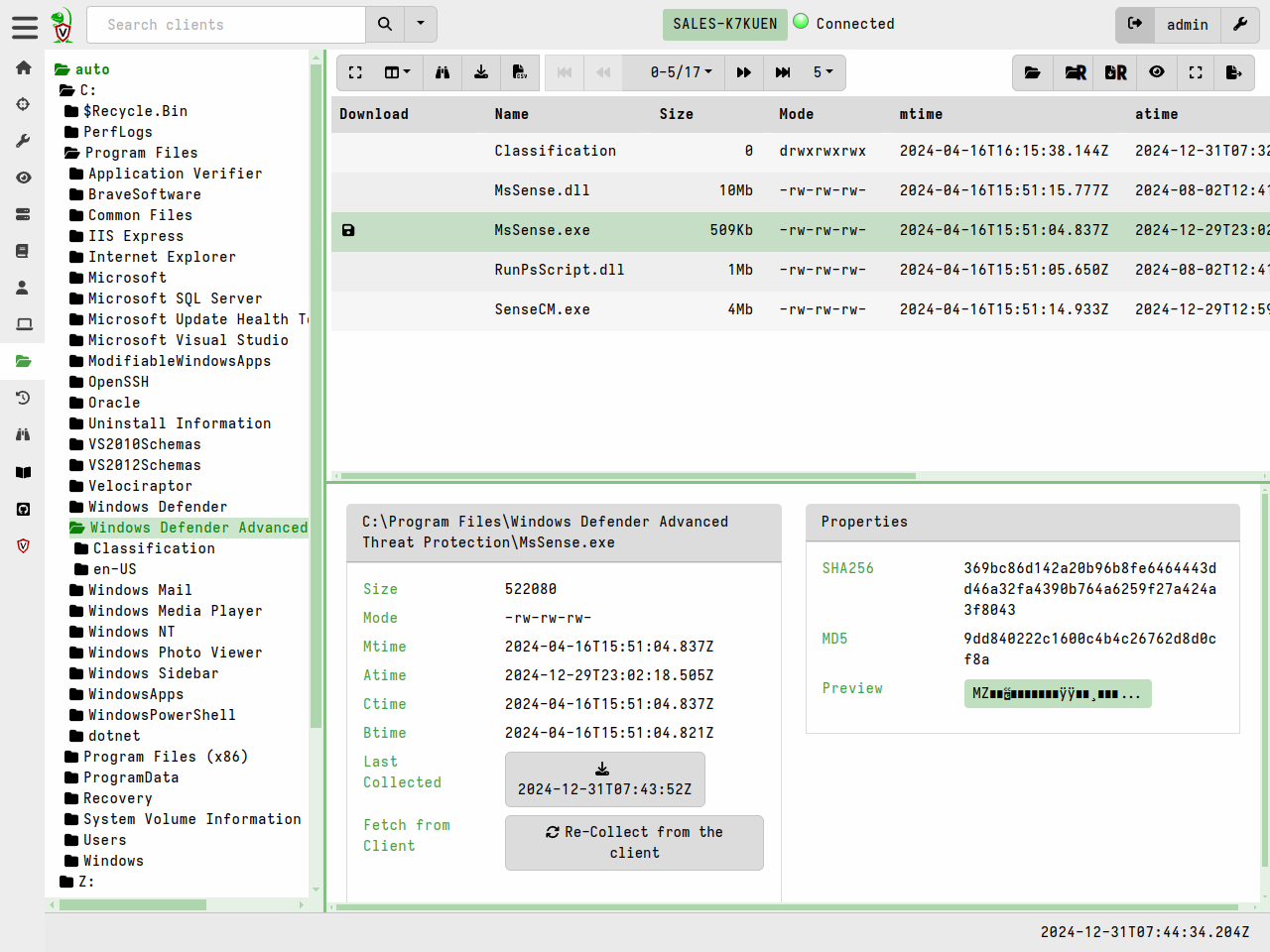
Task: Click the admin user button
Action: click(x=1188, y=25)
